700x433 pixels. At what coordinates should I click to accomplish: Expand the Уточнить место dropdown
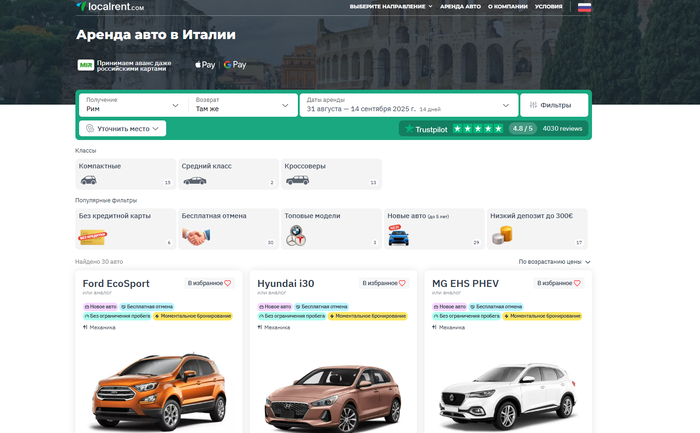123,129
